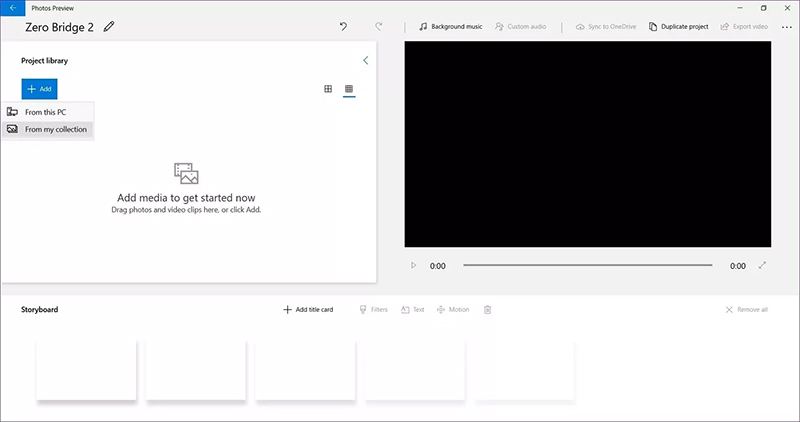Image resolution: width=800 pixels, height=422 pixels.
Task: Choose From my collection menu option
Action: [x=55, y=129]
